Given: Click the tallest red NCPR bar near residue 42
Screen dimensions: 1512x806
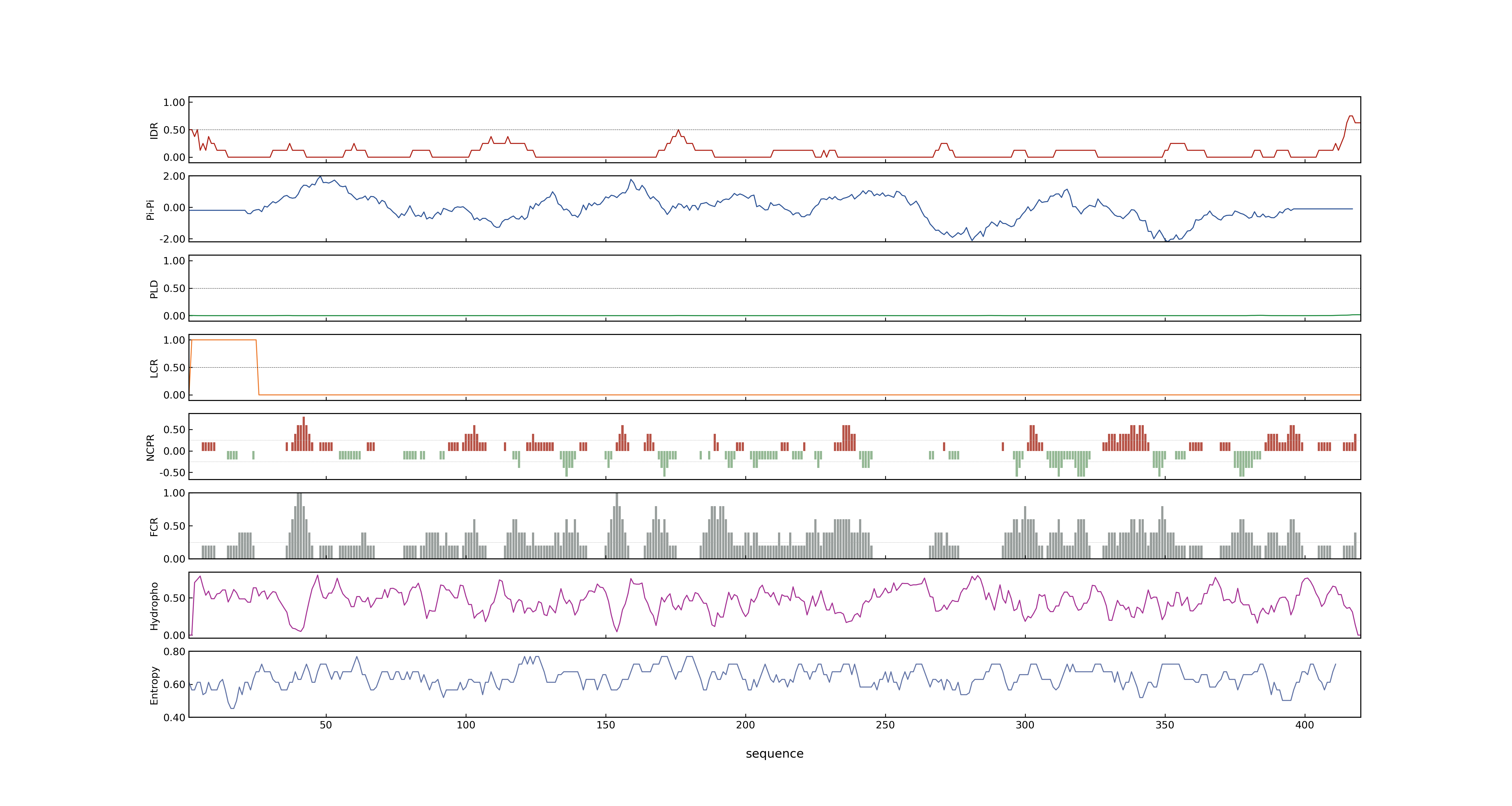Looking at the screenshot, I should tap(303, 434).
